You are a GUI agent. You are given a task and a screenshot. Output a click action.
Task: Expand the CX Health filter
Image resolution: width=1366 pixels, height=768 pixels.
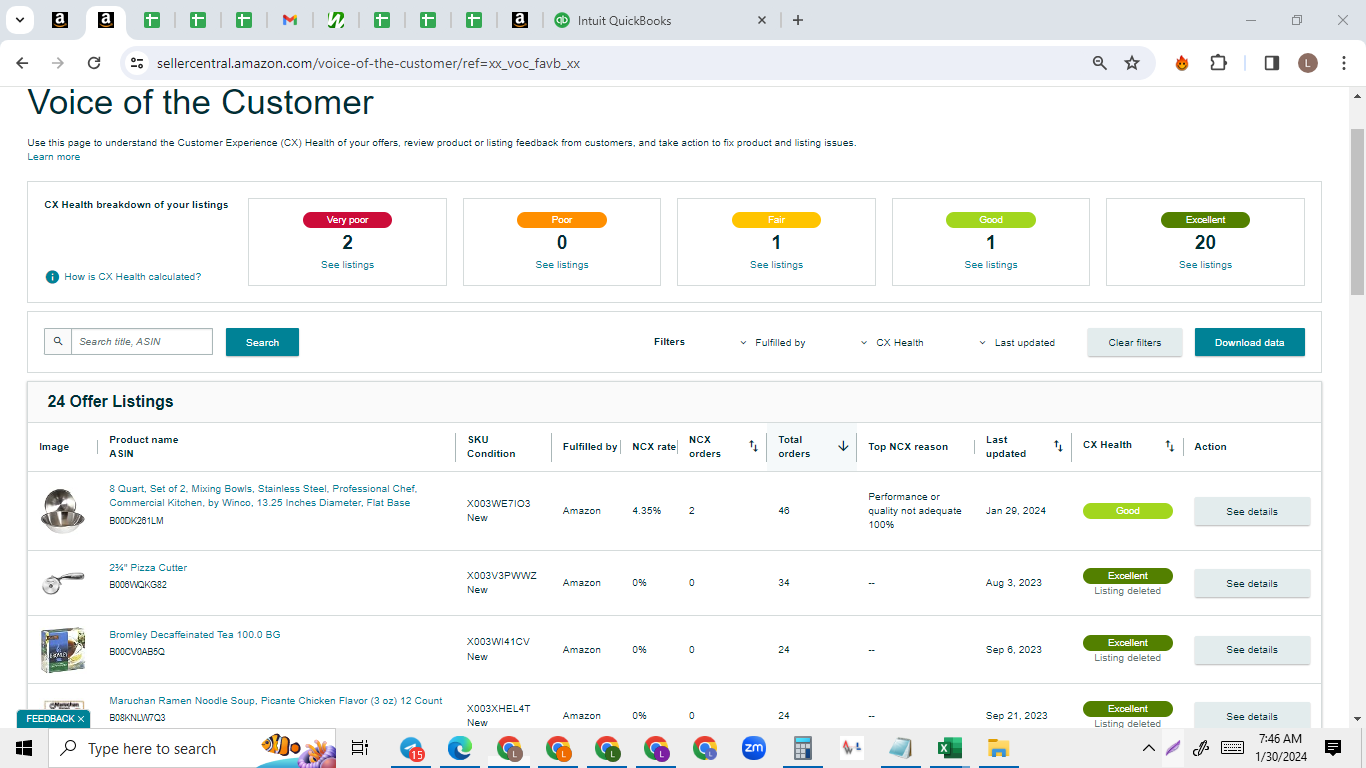[892, 343]
